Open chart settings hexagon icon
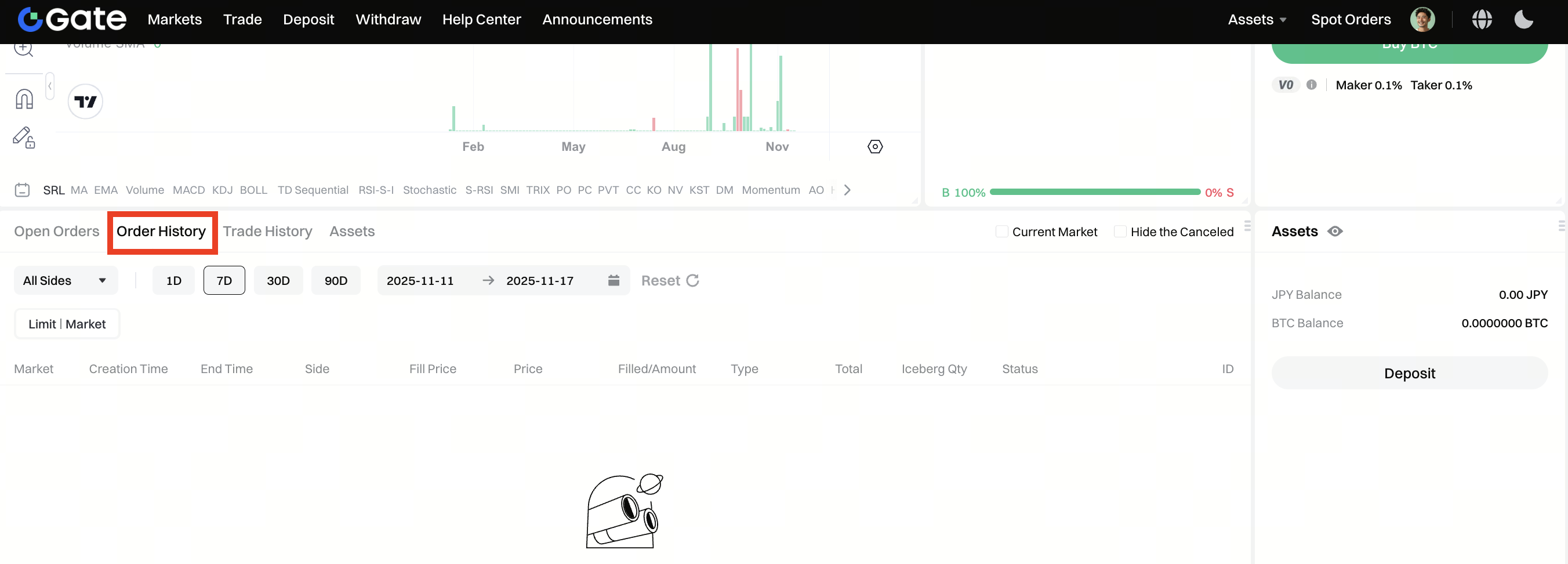 pyautogui.click(x=874, y=147)
